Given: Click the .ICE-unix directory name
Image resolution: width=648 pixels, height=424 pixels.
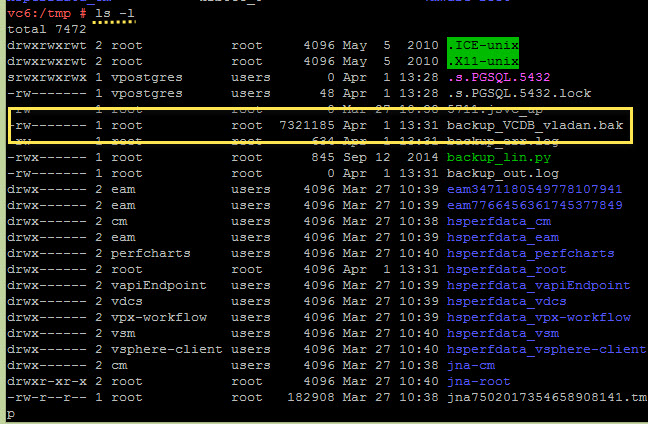Looking at the screenshot, I should tap(483, 45).
